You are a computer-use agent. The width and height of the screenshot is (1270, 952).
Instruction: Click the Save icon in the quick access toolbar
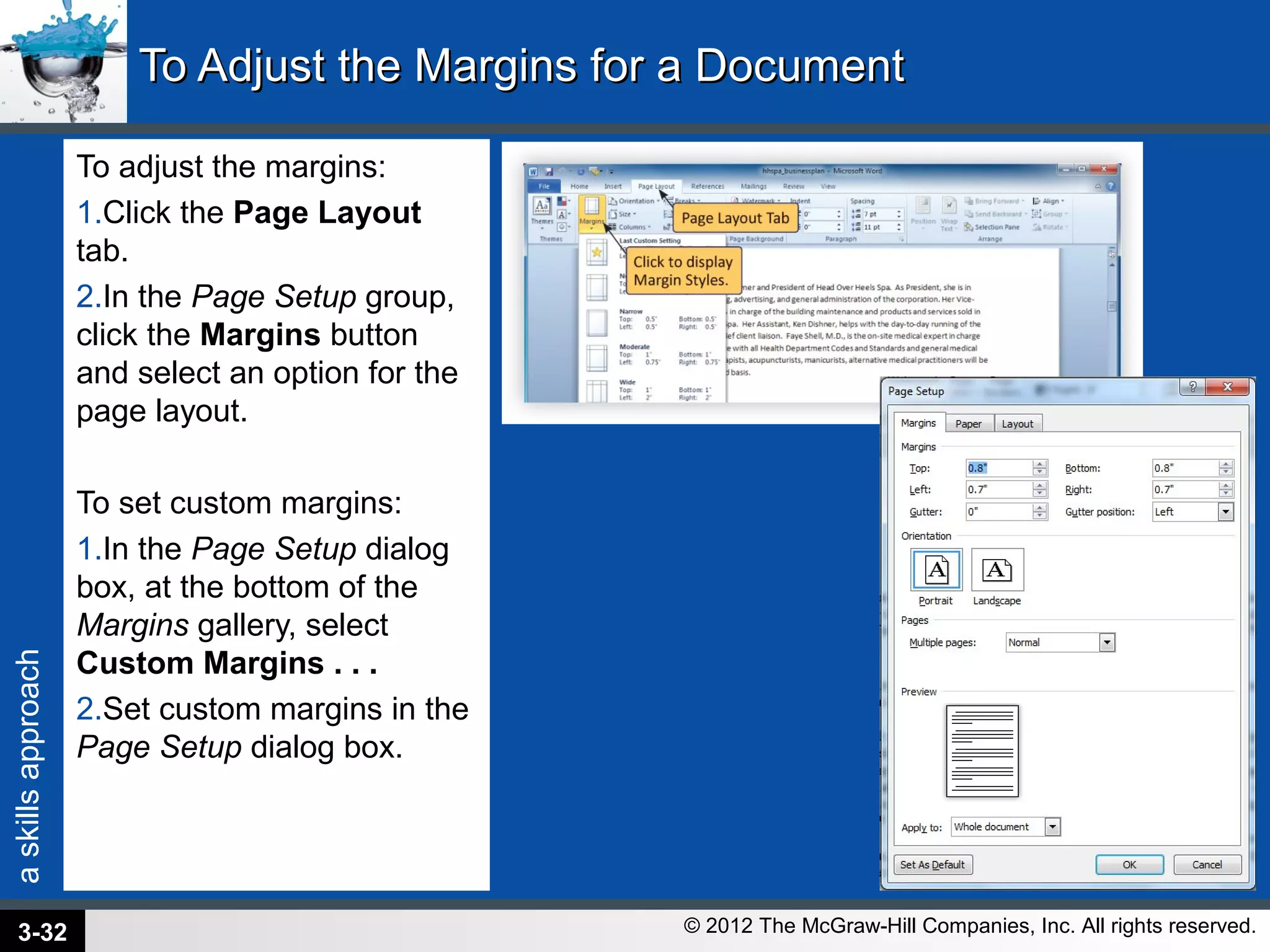tap(549, 172)
